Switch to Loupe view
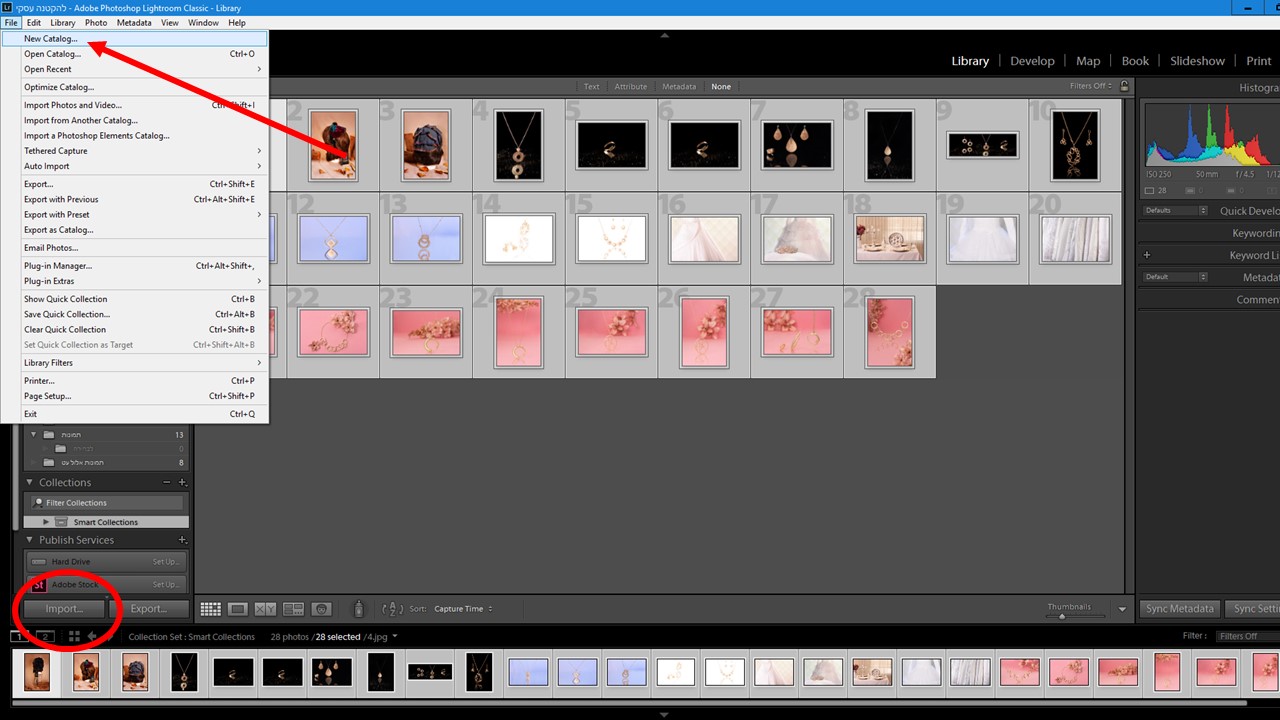Viewport: 1280px width, 720px height. pos(238,609)
